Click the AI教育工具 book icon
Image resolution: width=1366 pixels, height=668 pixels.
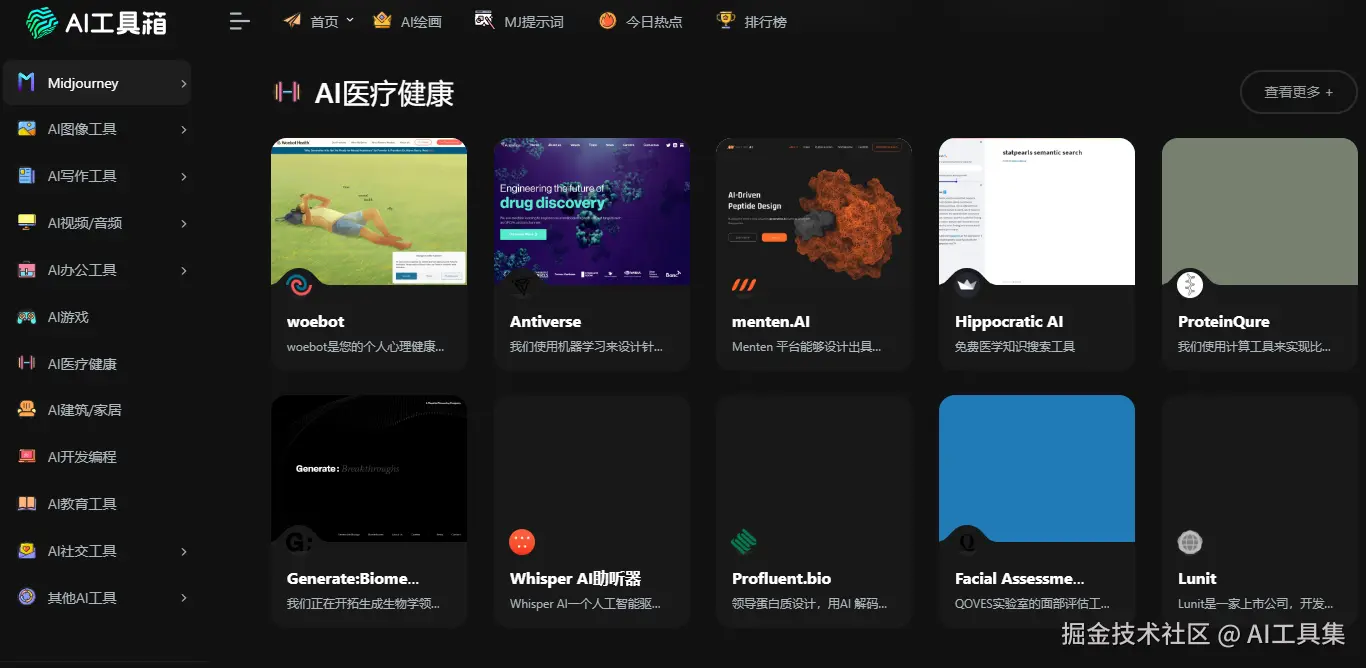click(27, 504)
